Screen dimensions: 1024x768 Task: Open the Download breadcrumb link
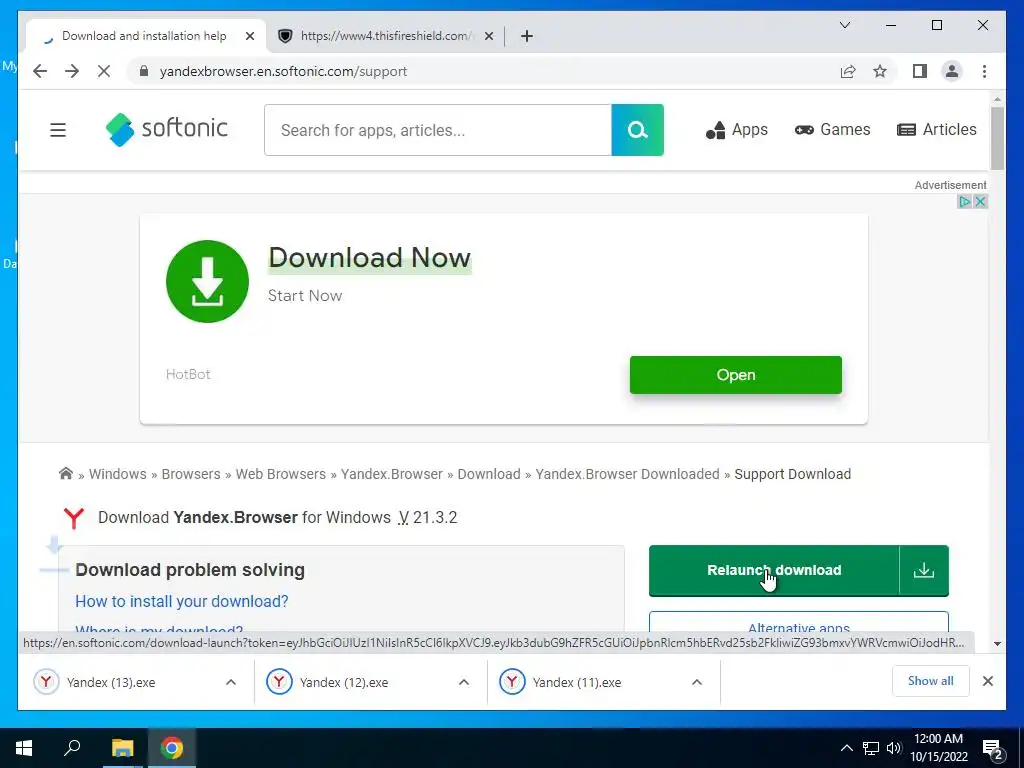(x=489, y=474)
